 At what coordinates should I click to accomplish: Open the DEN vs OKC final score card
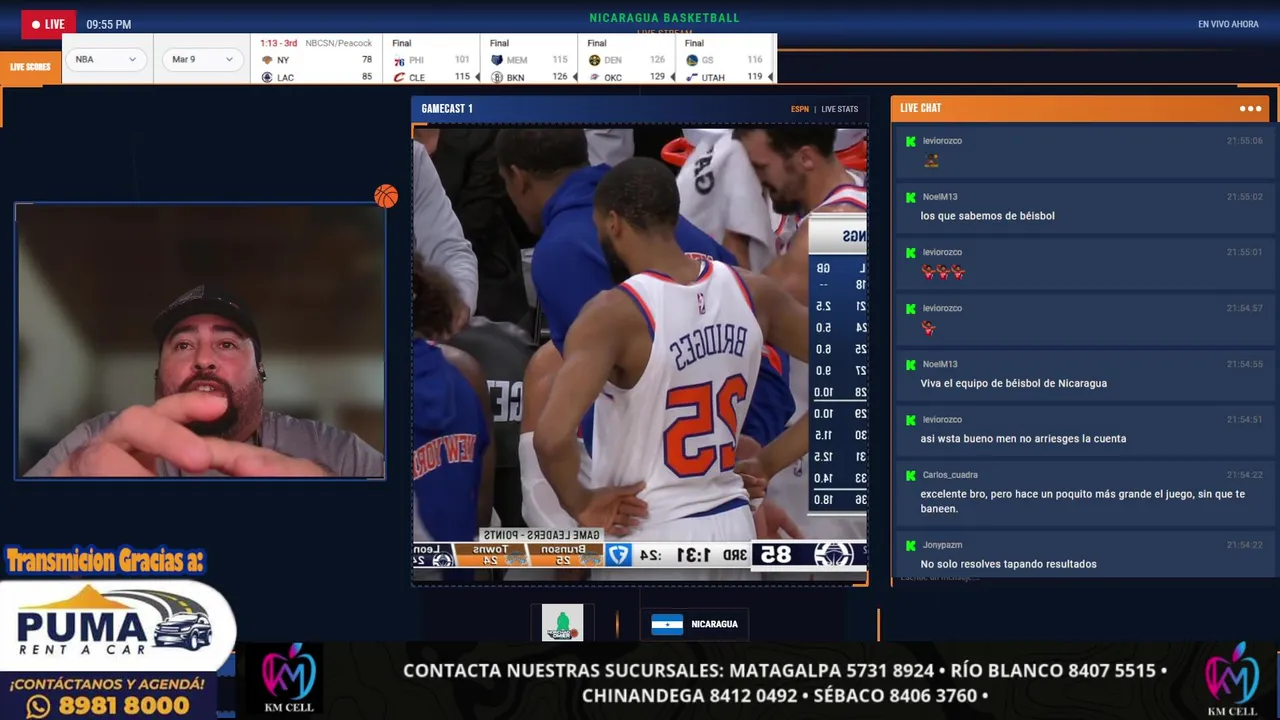point(627,60)
